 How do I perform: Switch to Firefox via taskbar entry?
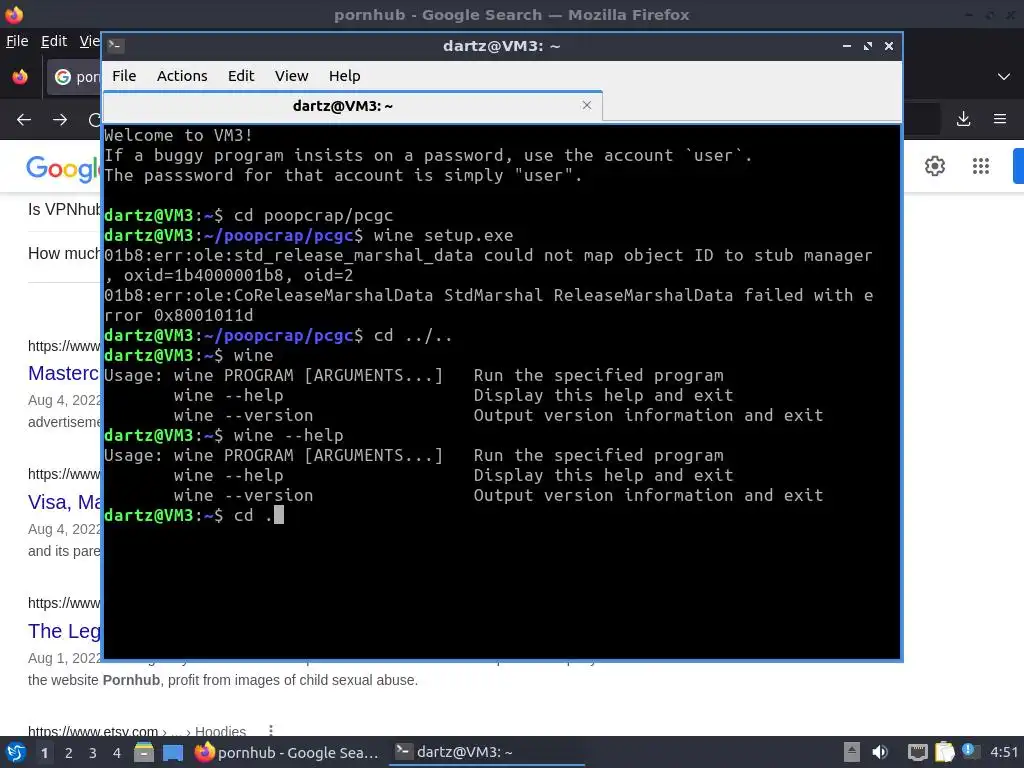tap(287, 752)
